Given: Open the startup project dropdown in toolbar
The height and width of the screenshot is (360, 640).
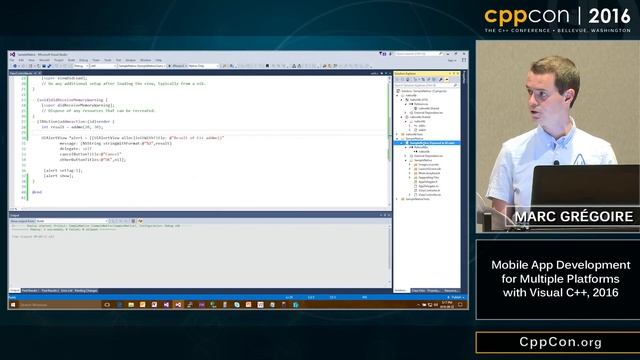Looking at the screenshot, I should tap(142, 66).
